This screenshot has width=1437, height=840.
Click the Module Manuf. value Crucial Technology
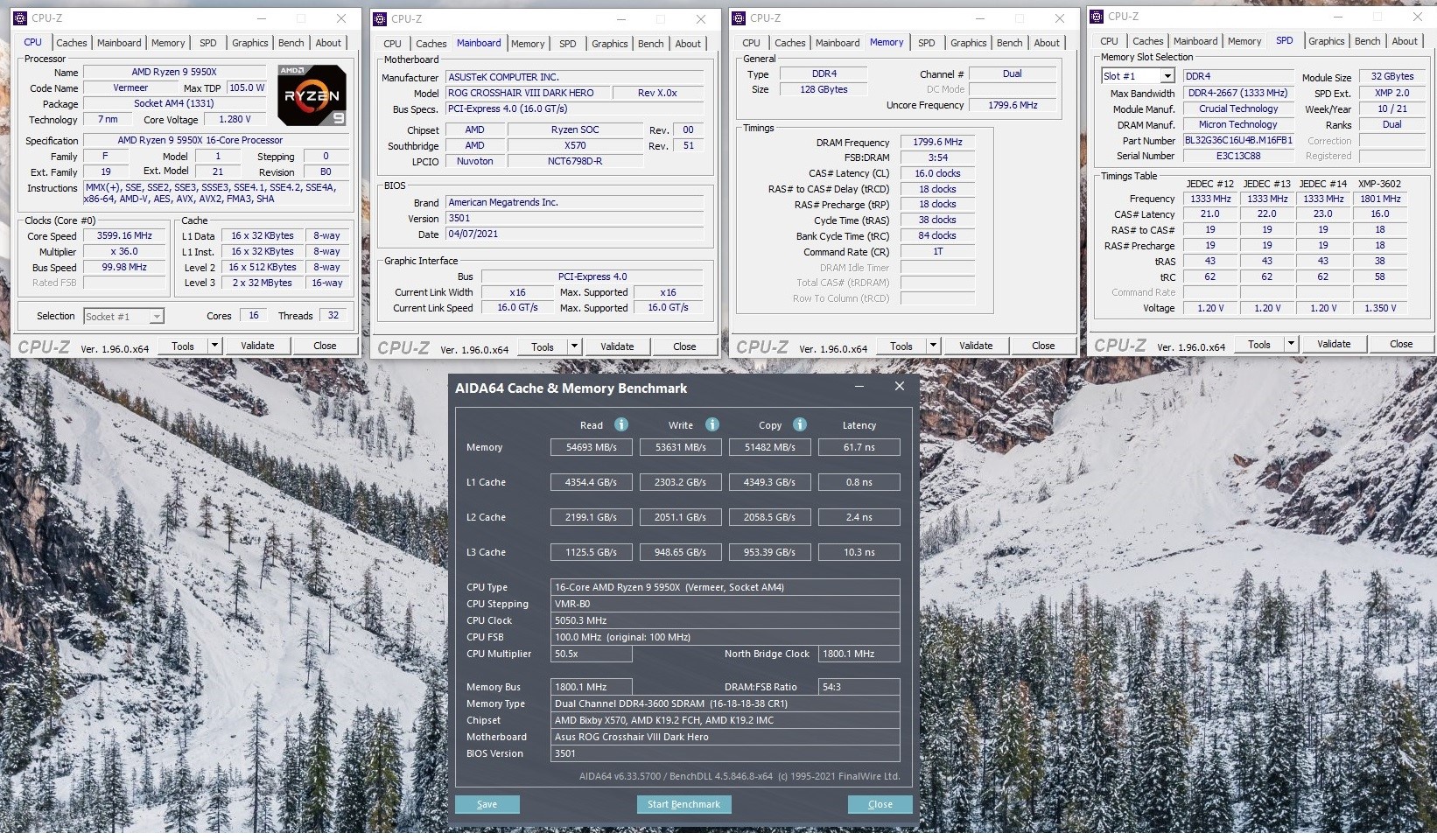tap(1238, 108)
